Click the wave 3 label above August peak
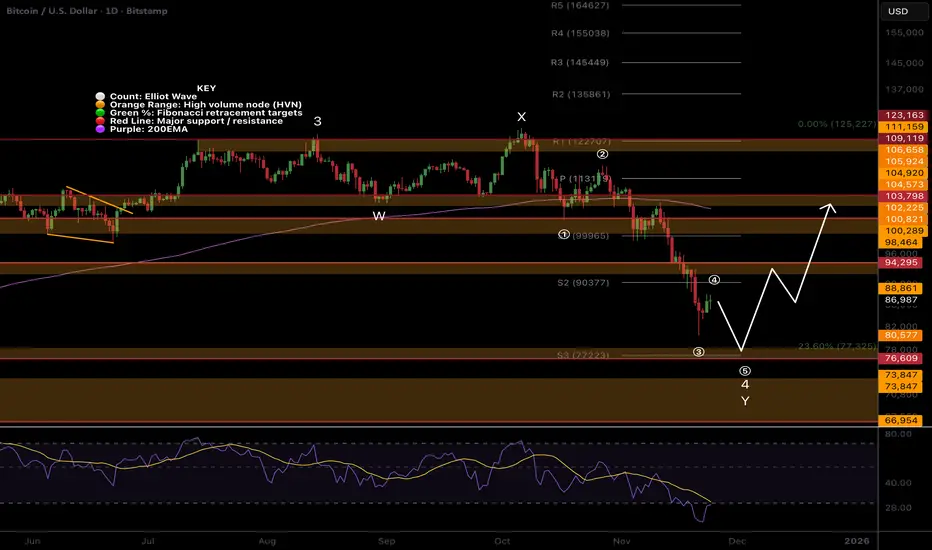 (317, 121)
